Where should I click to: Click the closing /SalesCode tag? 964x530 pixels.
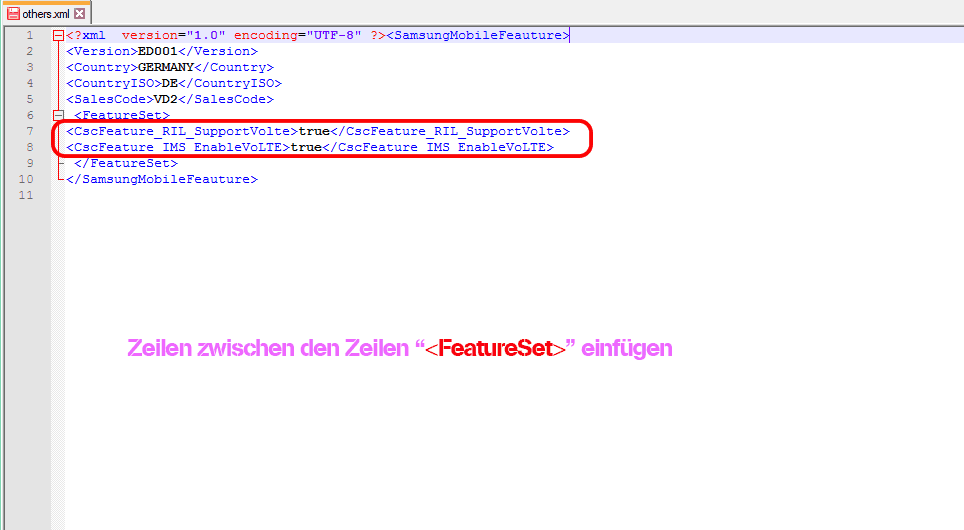click(226, 99)
